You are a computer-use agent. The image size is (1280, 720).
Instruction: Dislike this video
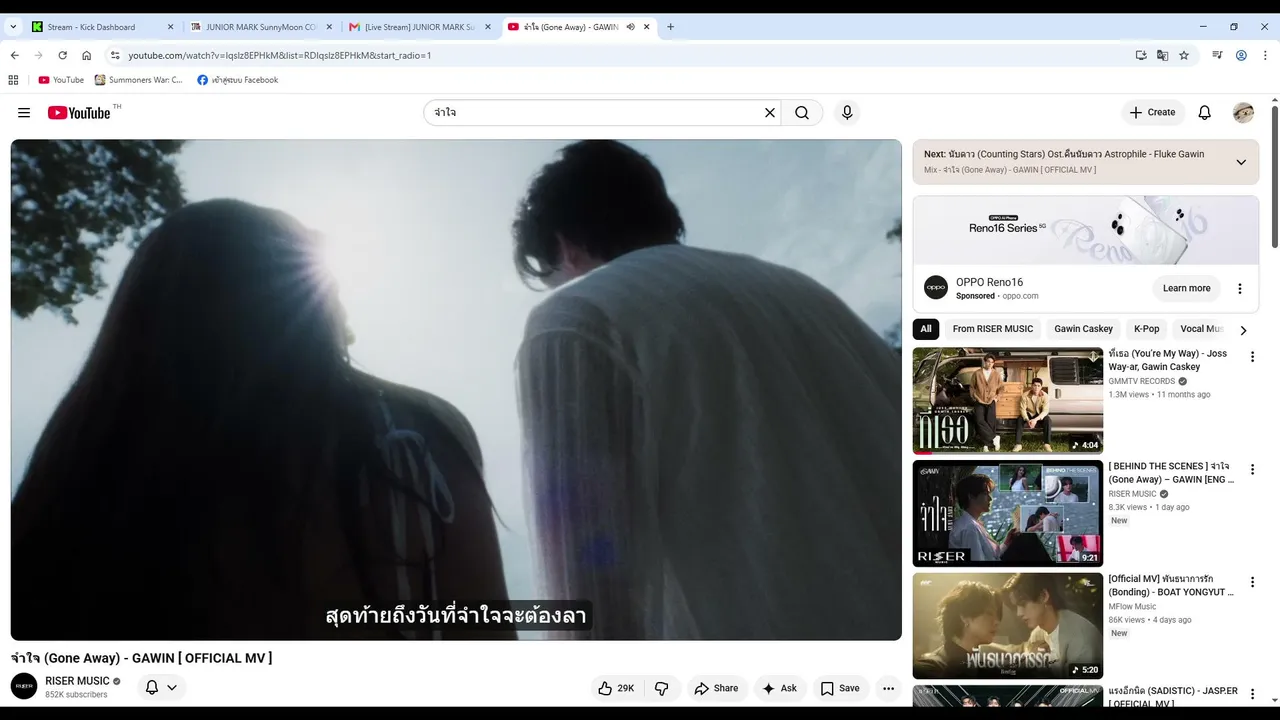tap(661, 688)
